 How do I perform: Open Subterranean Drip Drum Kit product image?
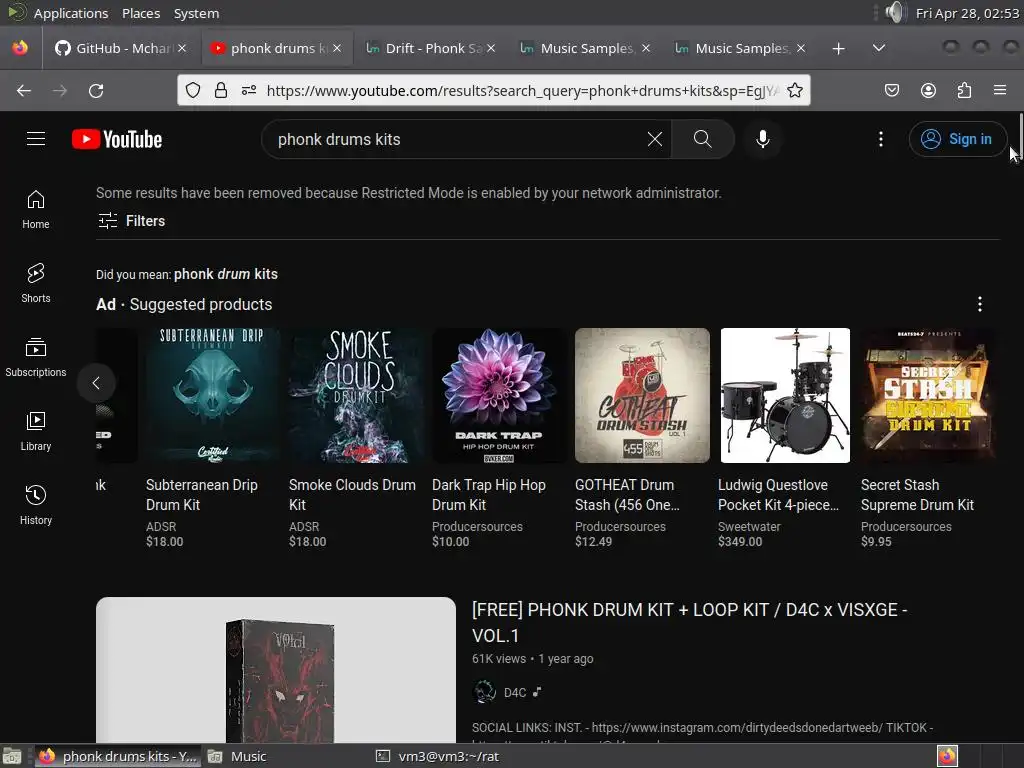point(213,396)
